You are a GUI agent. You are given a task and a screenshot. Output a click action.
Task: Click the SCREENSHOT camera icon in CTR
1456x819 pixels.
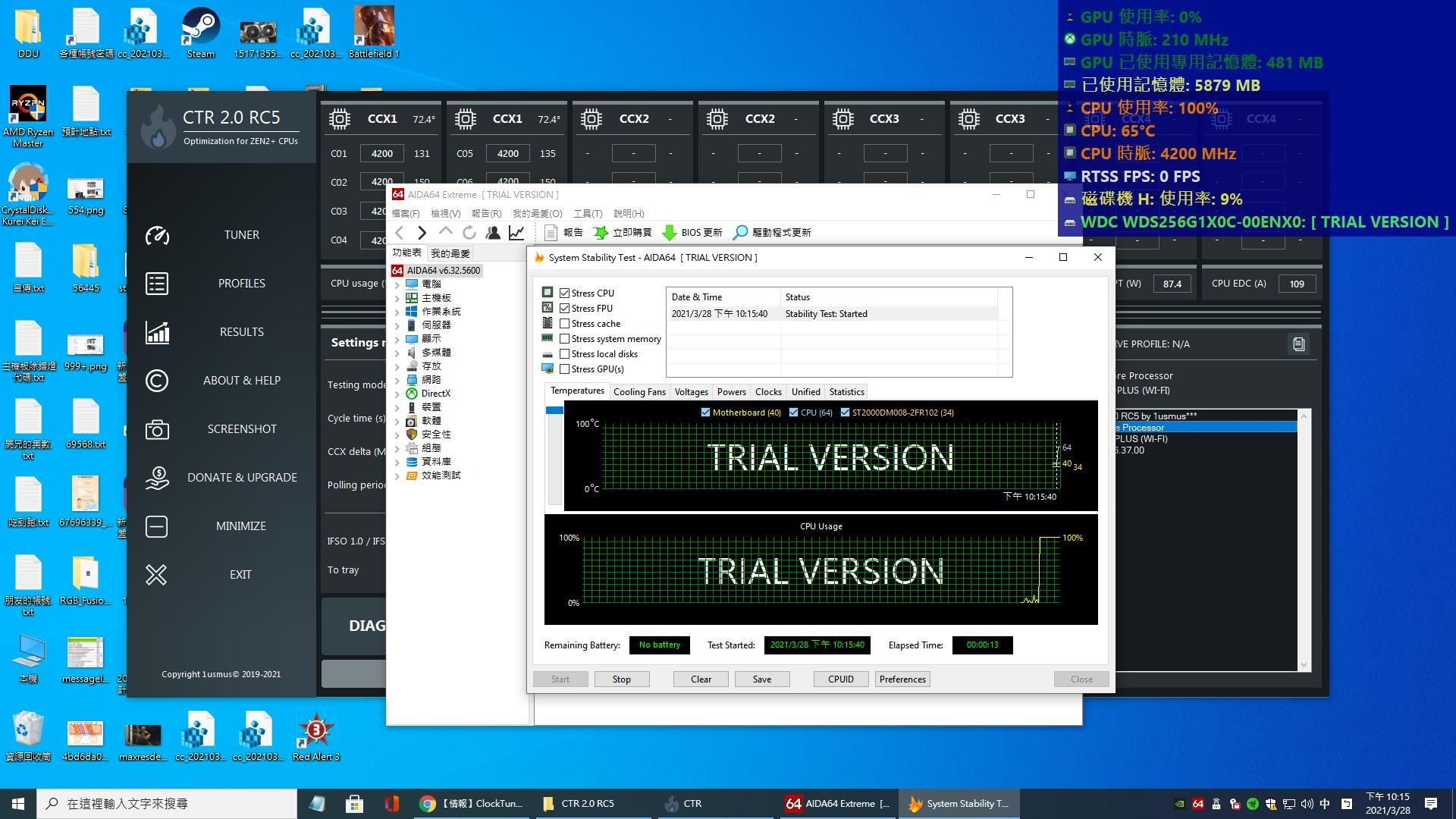157,428
